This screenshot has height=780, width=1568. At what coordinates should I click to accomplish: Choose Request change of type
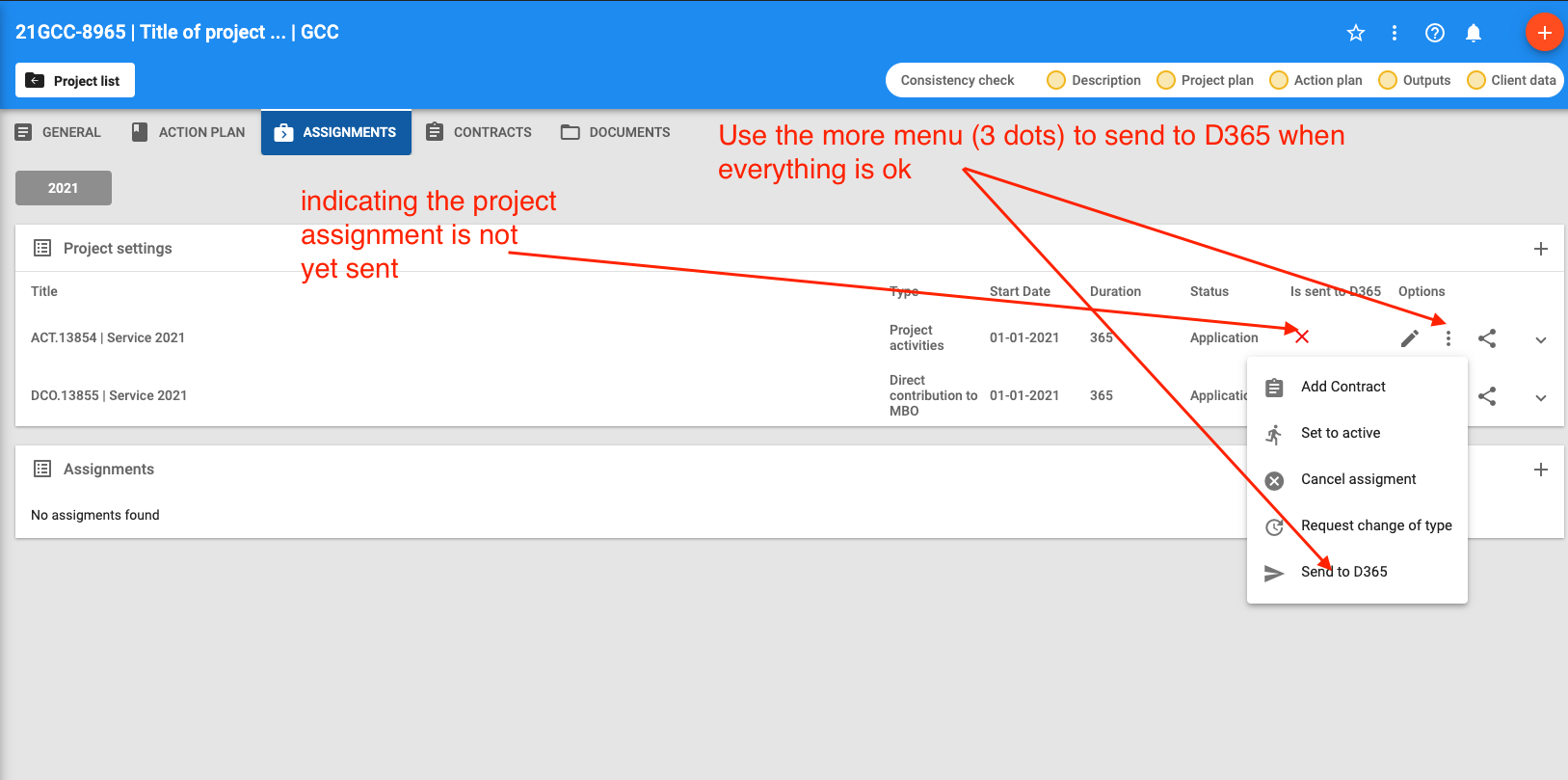point(1357,525)
